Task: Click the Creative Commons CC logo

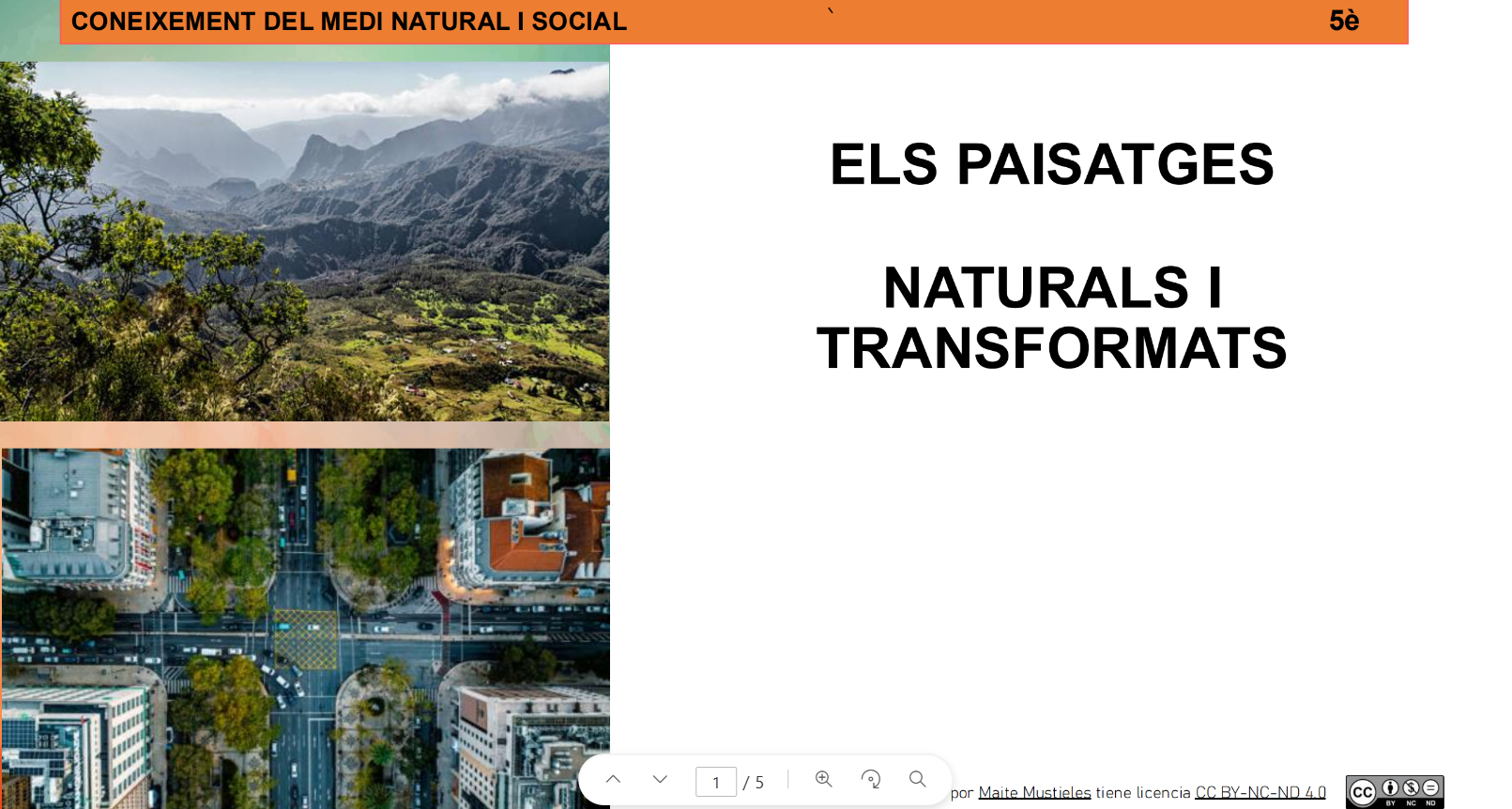Action: 1363,792
